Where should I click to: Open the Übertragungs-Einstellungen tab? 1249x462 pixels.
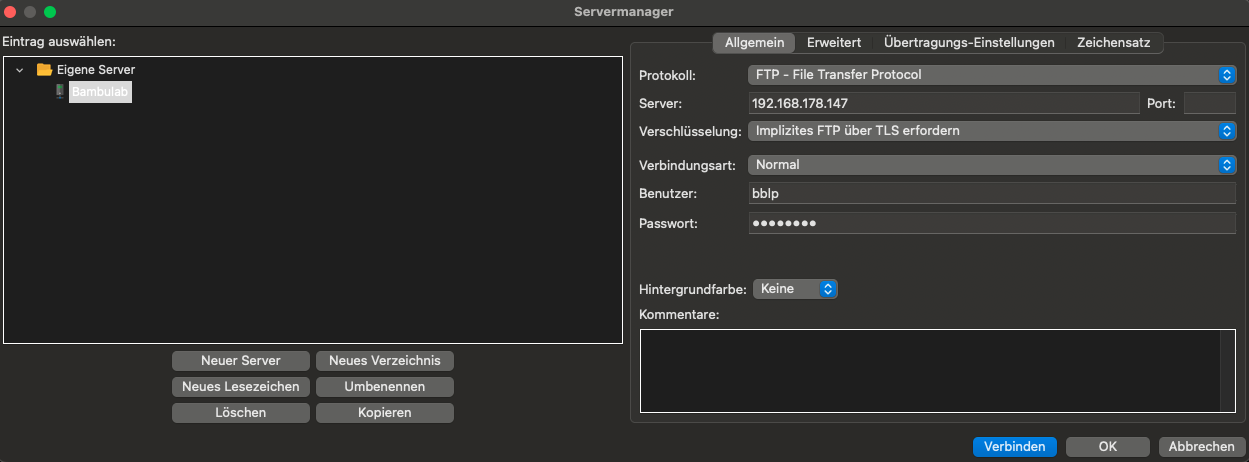[x=969, y=43]
